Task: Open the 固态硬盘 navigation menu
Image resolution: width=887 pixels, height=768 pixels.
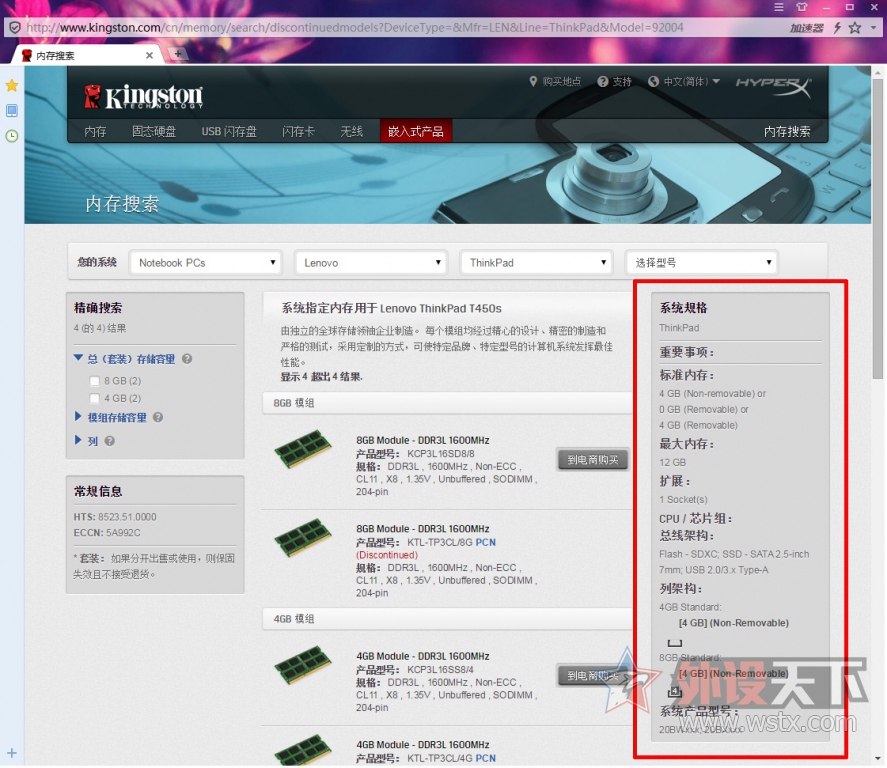Action: tap(154, 131)
